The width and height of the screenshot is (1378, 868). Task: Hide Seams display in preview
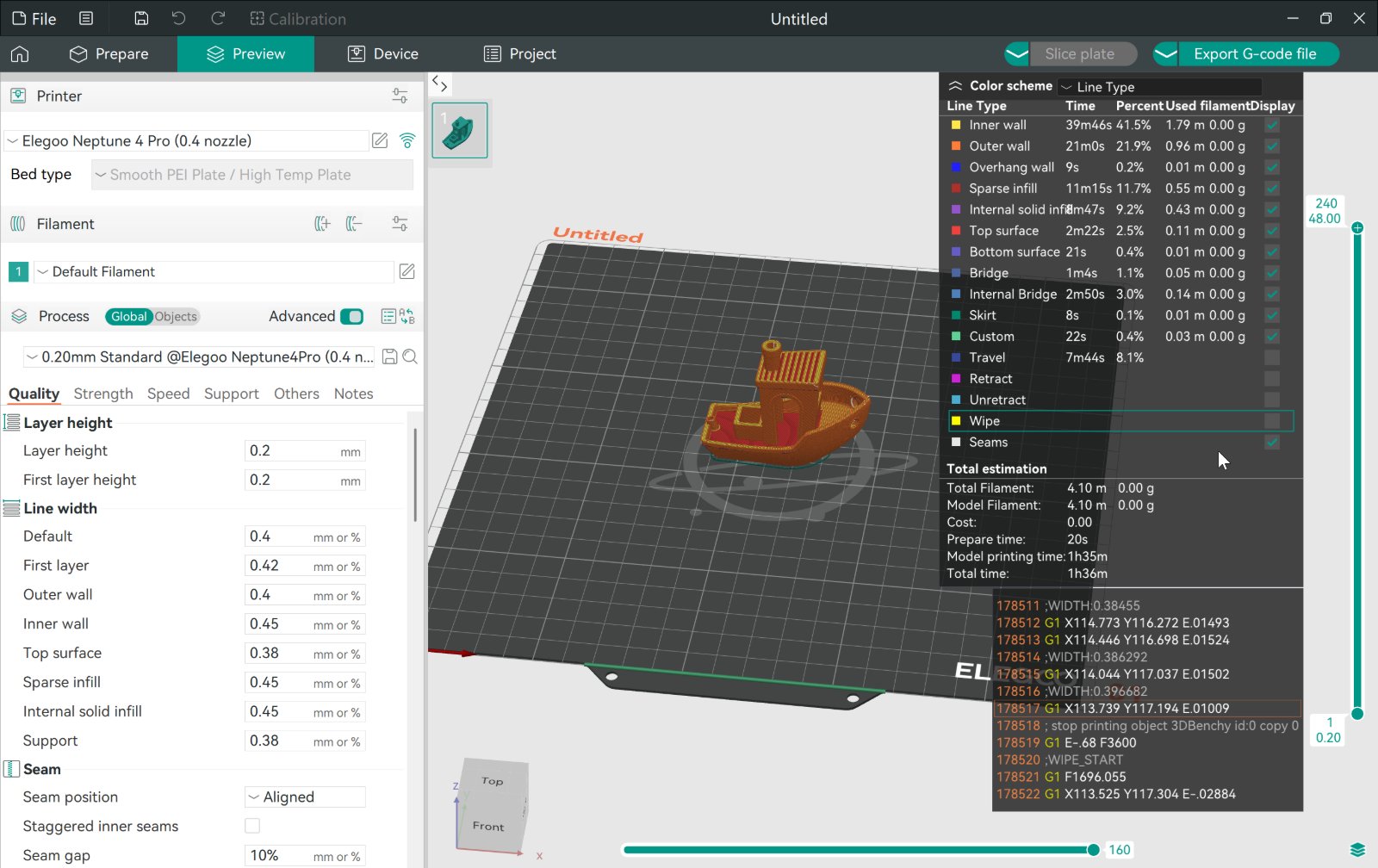point(1272,442)
